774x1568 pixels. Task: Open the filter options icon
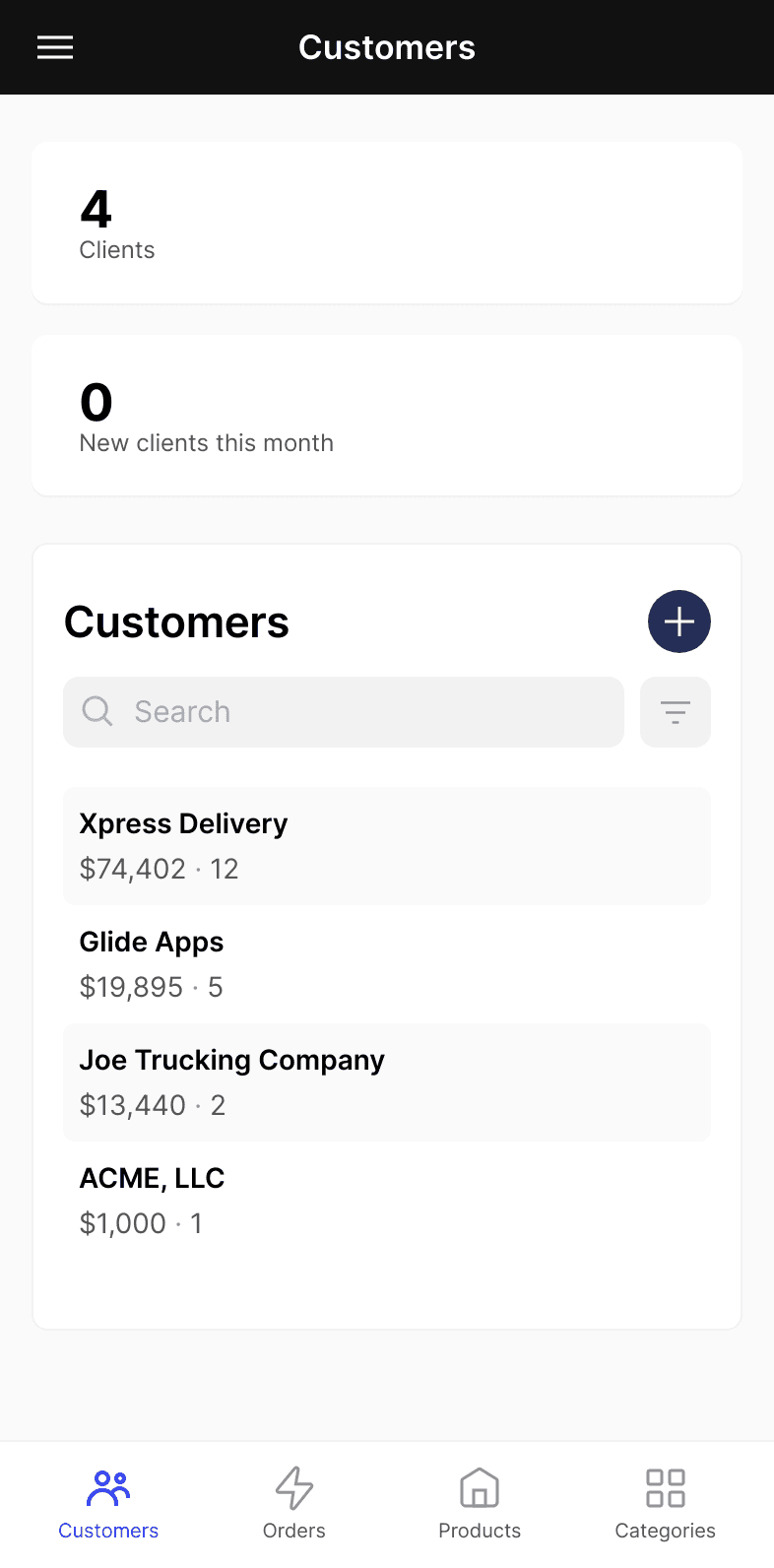coord(676,712)
